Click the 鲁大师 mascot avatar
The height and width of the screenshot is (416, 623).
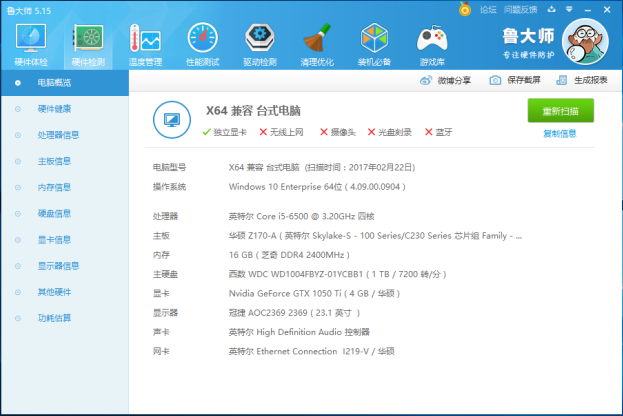tap(585, 42)
